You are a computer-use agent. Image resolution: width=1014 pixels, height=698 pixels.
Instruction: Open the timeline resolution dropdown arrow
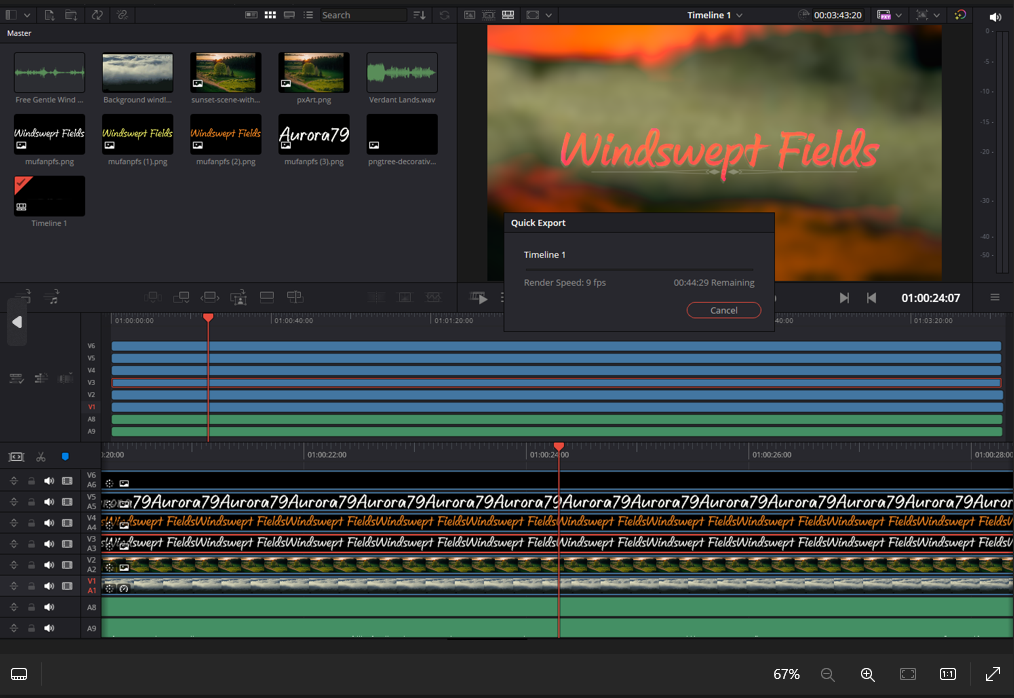click(x=898, y=15)
